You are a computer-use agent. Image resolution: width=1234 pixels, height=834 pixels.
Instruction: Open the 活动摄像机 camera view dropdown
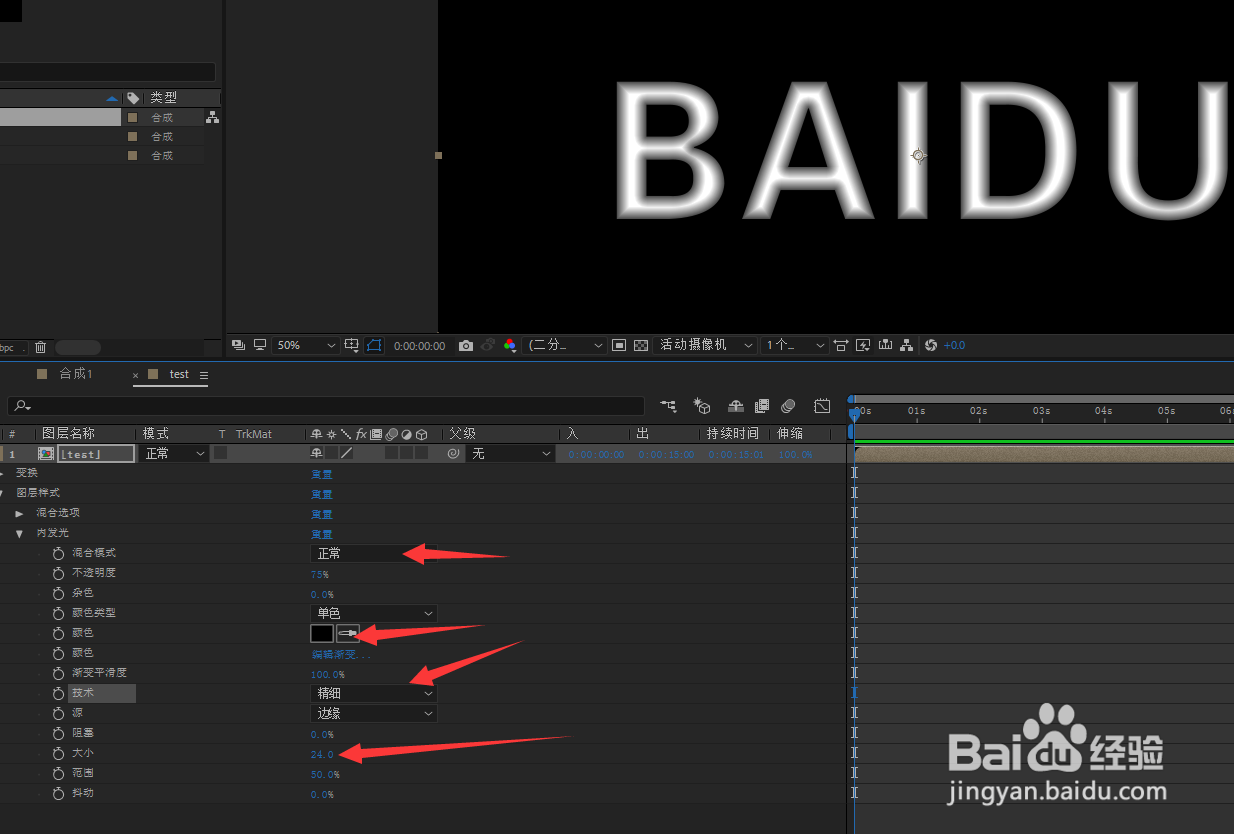tap(706, 345)
